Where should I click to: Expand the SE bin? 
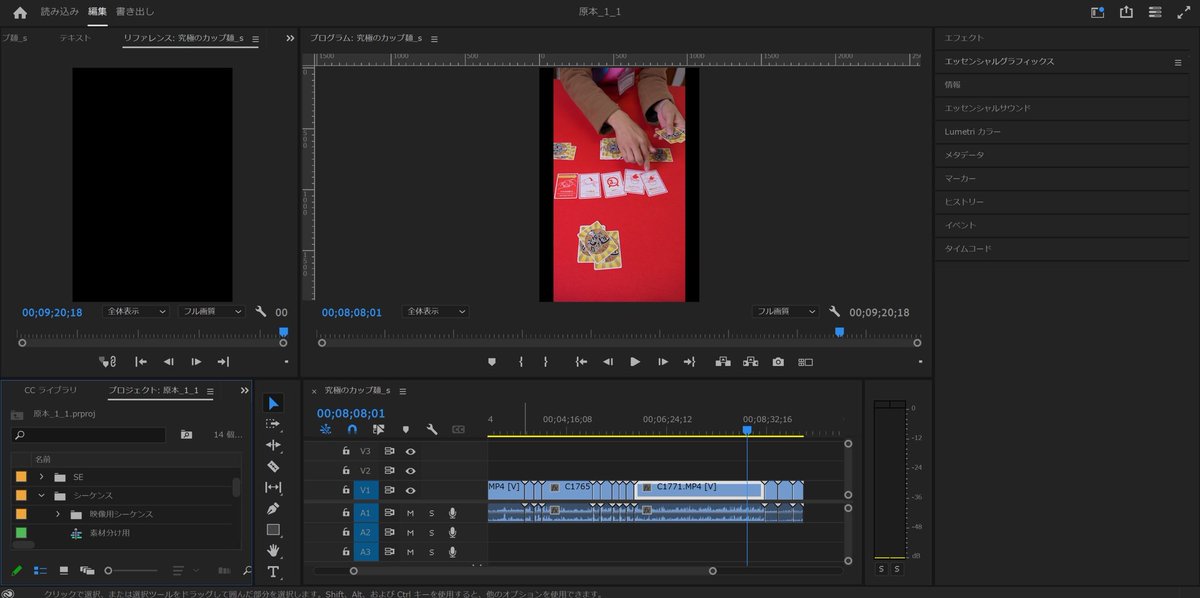click(42, 476)
